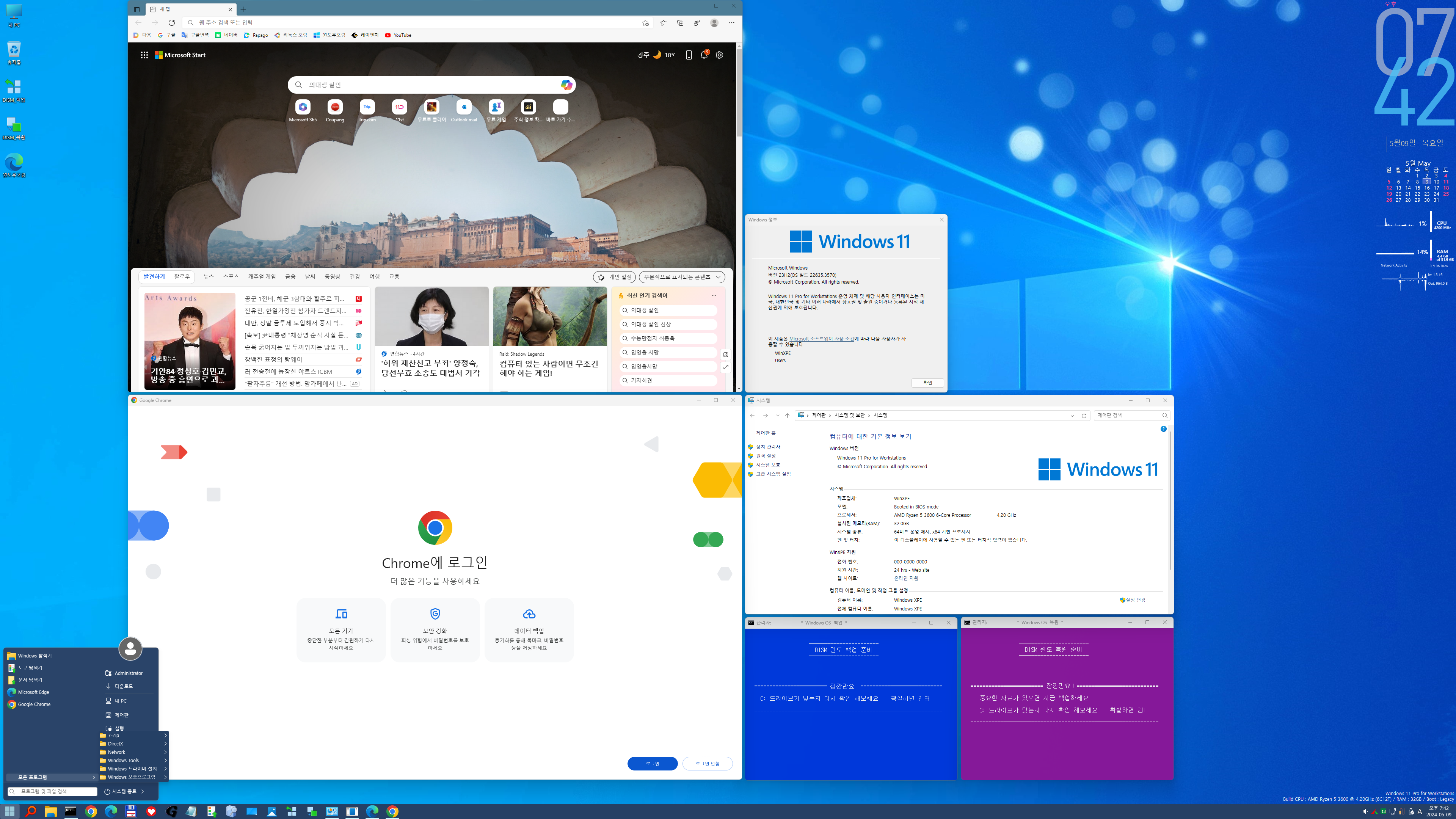Open 부분적으로 표시되는 콘텐츠 dropdown
Image resolution: width=1456 pixels, height=819 pixels.
682,277
